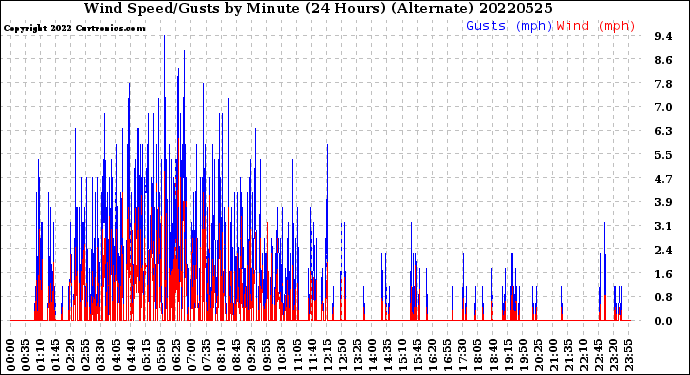Click the 0.8 y-axis label

pos(664,297)
